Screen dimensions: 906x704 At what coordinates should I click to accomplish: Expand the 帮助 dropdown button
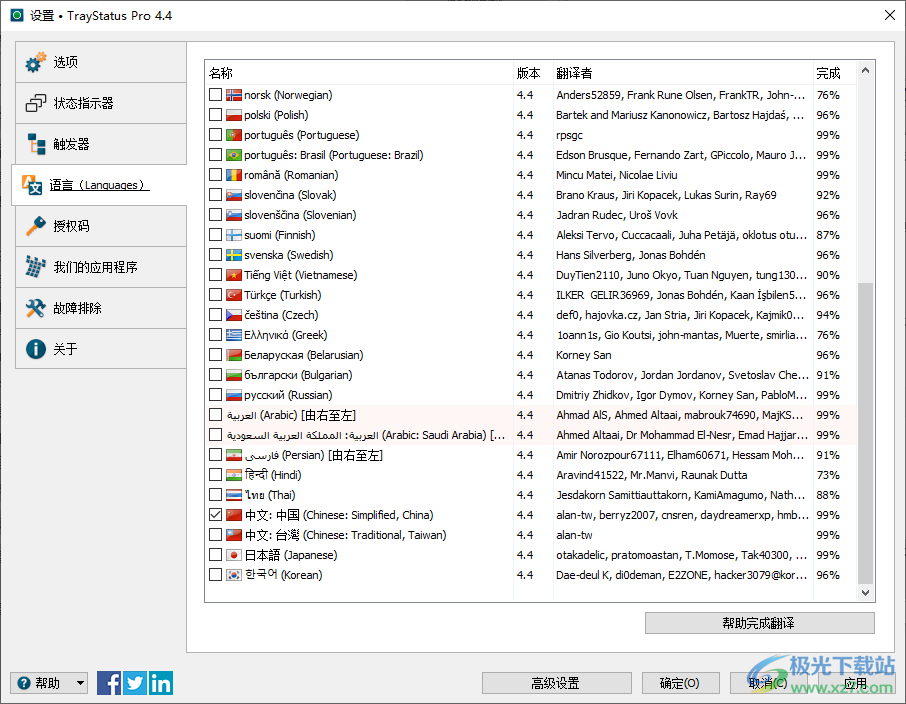[49, 683]
